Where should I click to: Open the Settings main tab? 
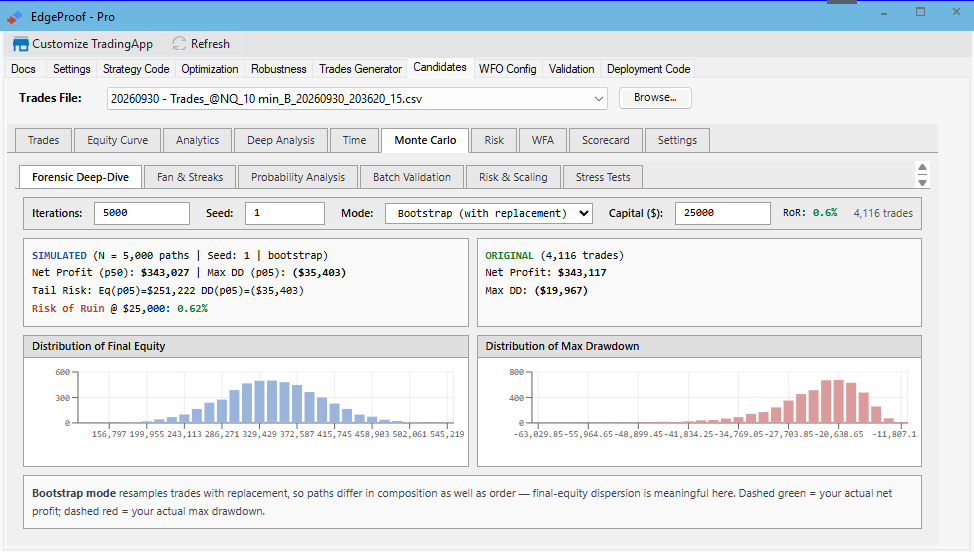71,69
